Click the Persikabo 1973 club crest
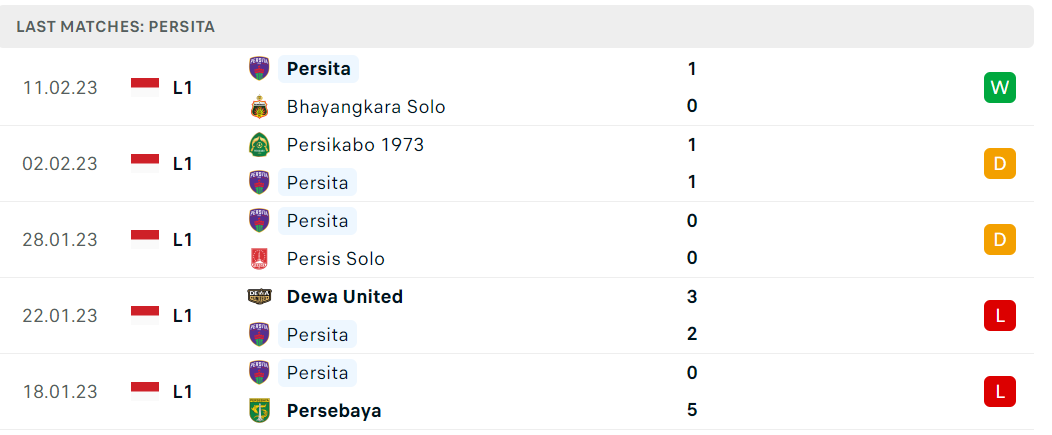This screenshot has height=435, width=1052. pyautogui.click(x=259, y=145)
